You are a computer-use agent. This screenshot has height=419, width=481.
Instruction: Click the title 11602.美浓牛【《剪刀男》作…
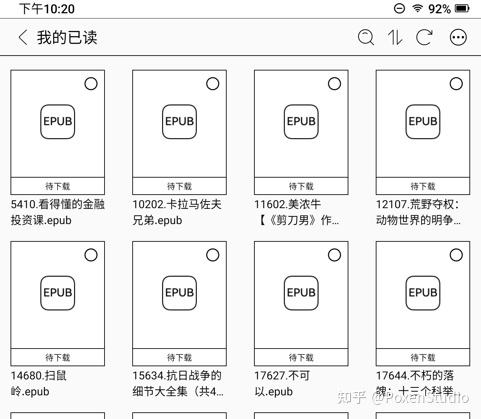(x=297, y=212)
